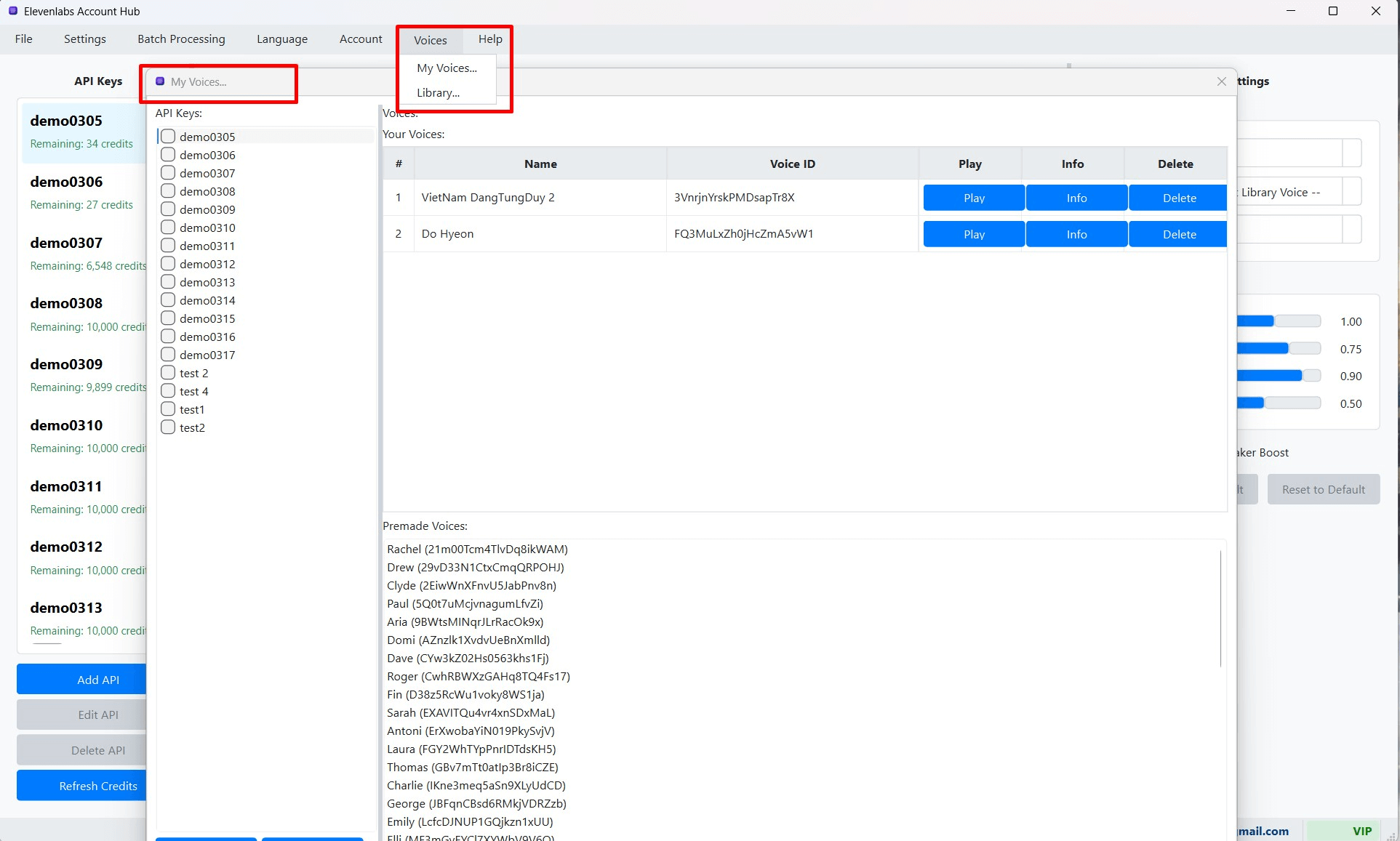1400x841 pixels.
Task: Select Aria in Premade Voices list
Action: pyautogui.click(x=465, y=621)
